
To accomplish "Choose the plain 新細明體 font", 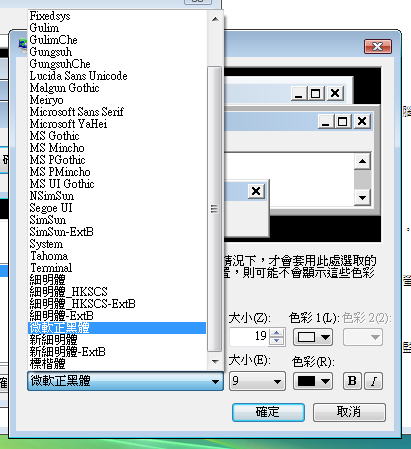I will pyautogui.click(x=117, y=340).
